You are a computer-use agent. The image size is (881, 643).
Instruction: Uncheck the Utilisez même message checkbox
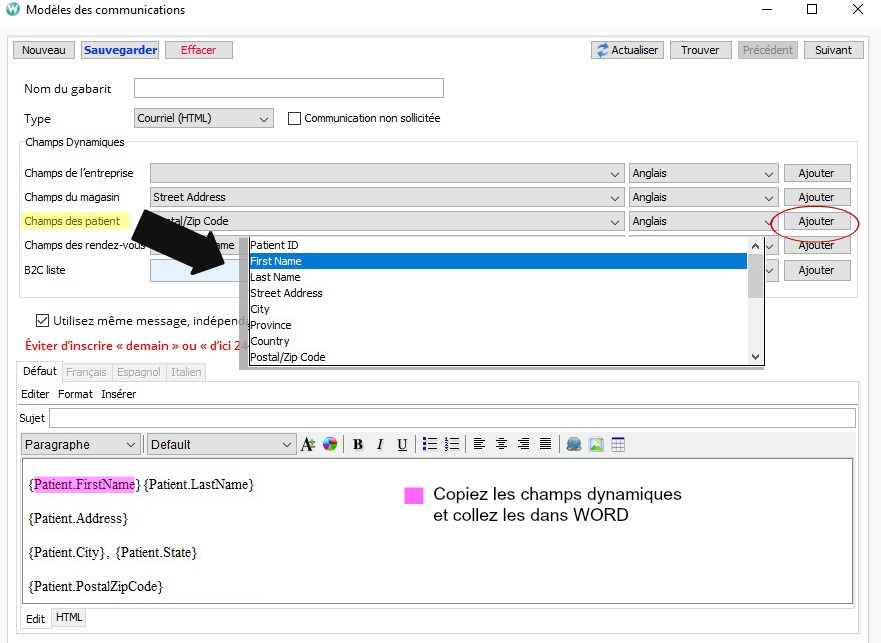(x=42, y=321)
